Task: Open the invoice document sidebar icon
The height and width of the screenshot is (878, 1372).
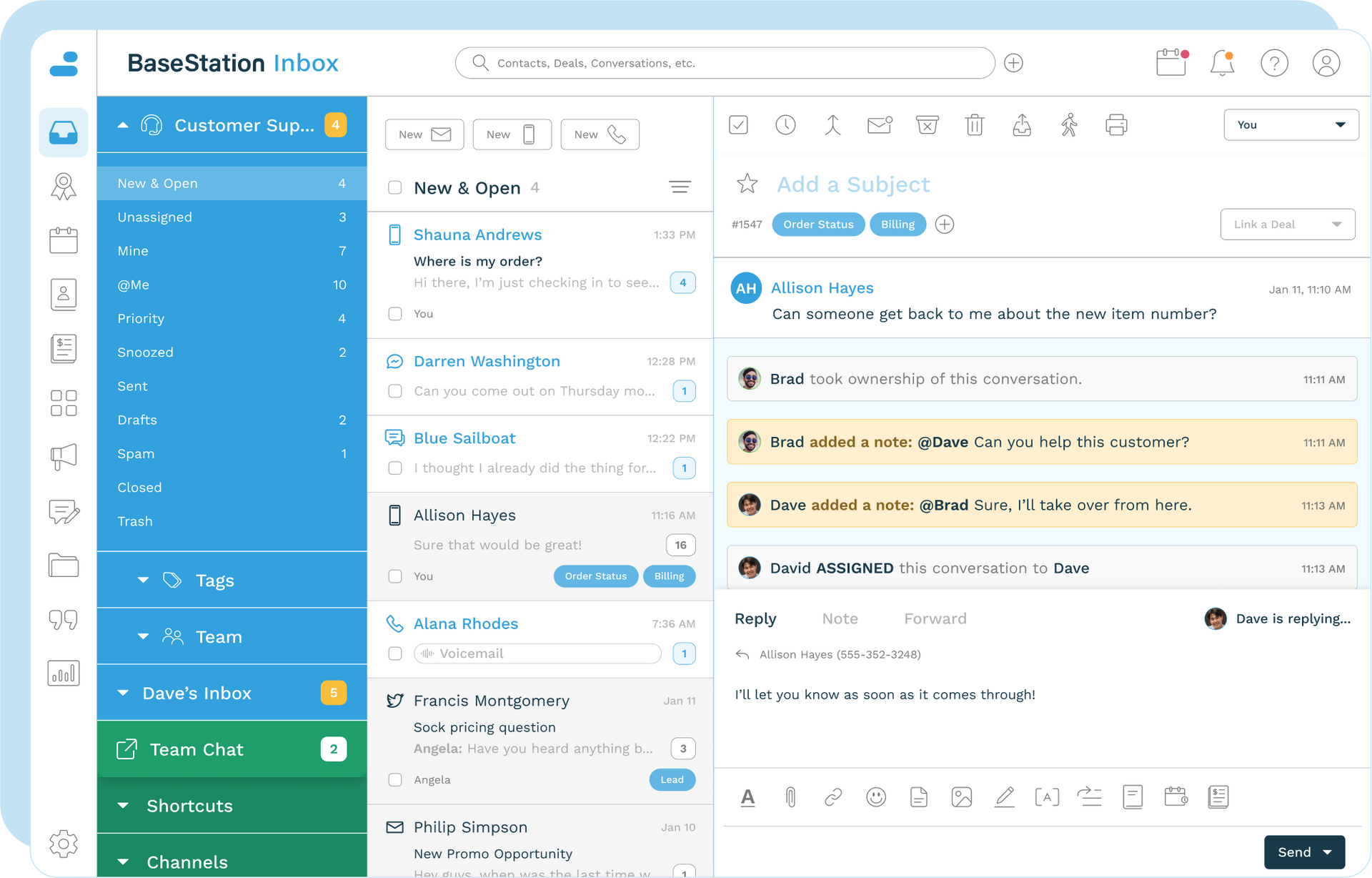Action: [64, 349]
